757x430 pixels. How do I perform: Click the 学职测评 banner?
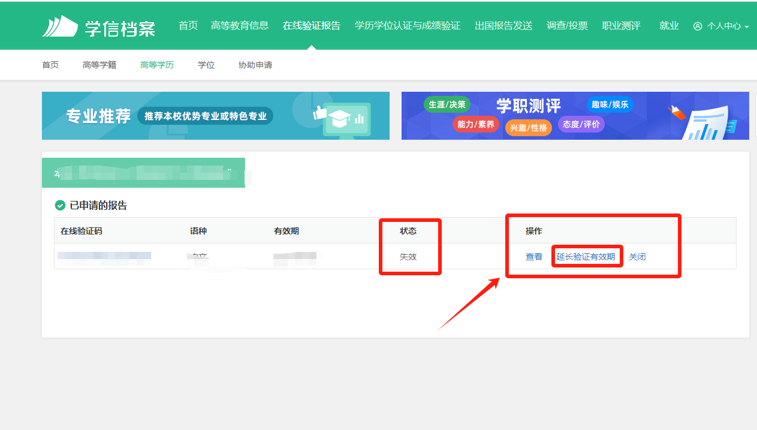[575, 116]
